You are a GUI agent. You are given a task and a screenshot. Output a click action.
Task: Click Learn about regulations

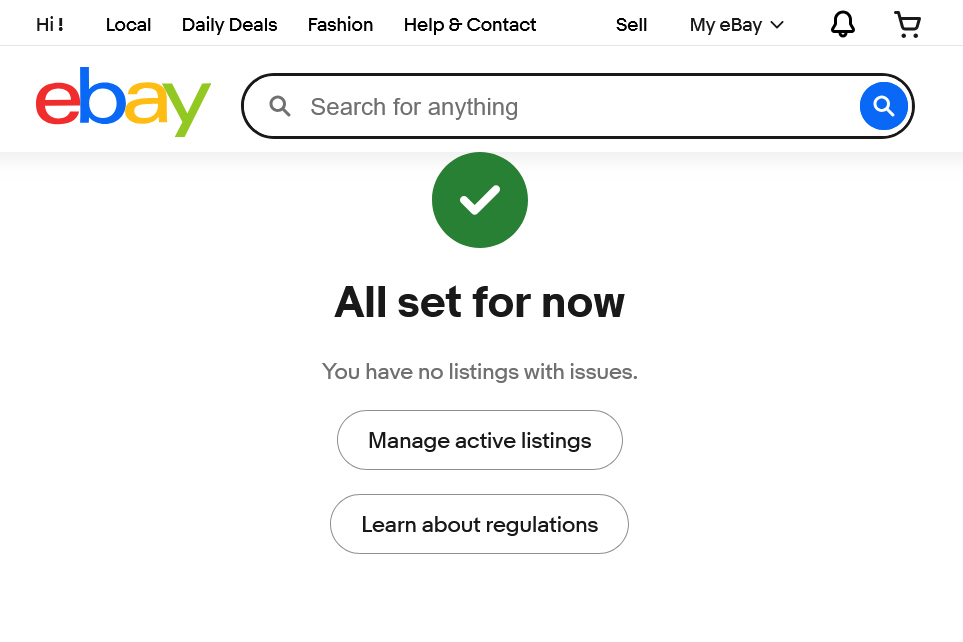(x=479, y=524)
